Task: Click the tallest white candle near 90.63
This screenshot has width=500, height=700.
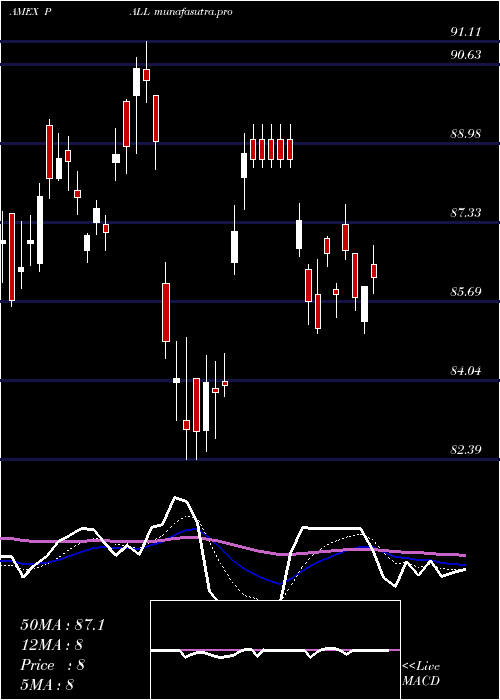Action: [137, 82]
